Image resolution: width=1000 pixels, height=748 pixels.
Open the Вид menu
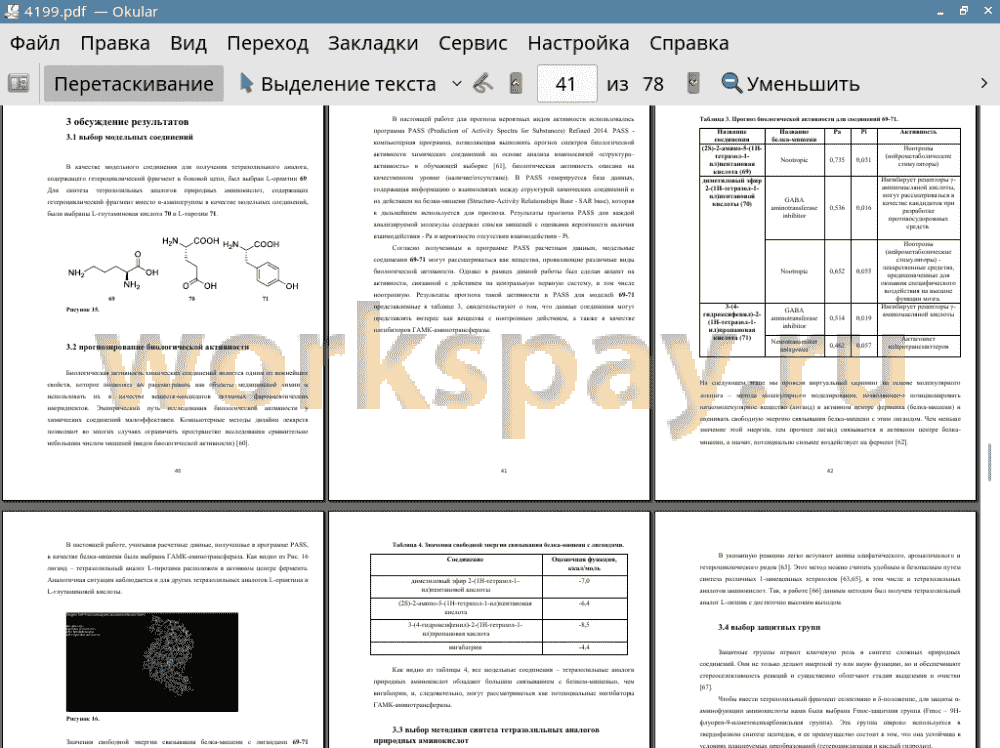click(x=188, y=43)
